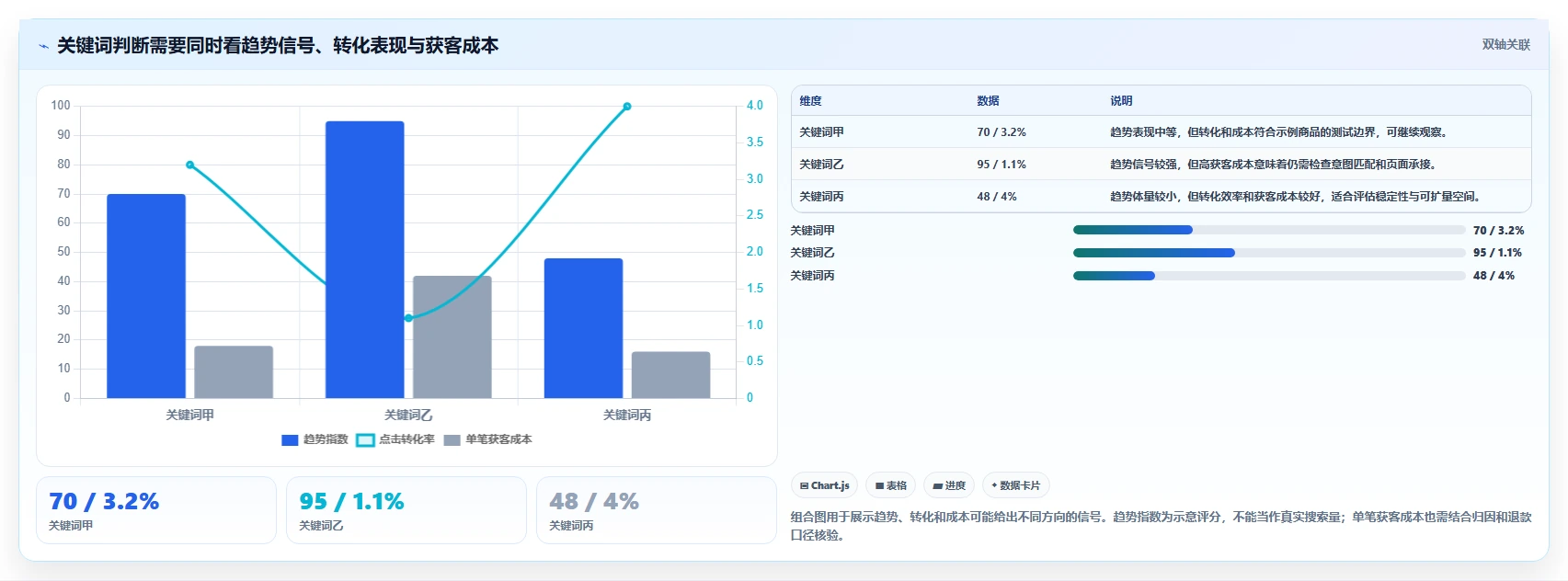This screenshot has height=581, width=1568.
Task: Click the line point at 关键词丙
Action: pyautogui.click(x=627, y=107)
